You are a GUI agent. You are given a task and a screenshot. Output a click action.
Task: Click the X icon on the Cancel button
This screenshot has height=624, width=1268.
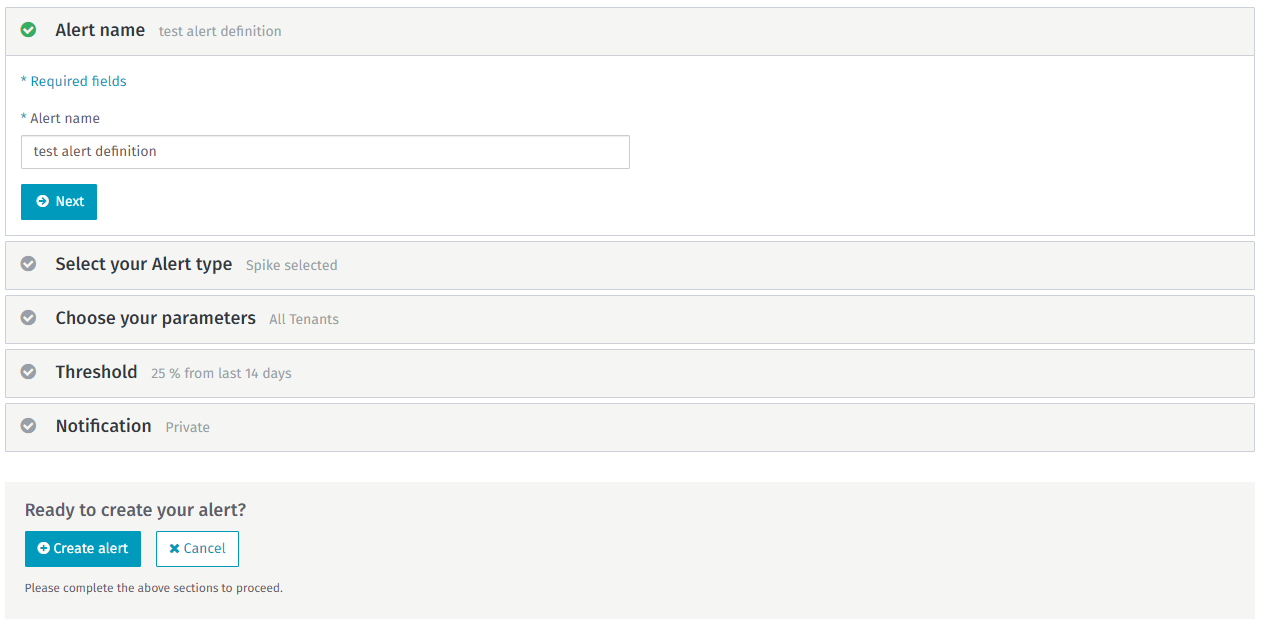tap(174, 548)
